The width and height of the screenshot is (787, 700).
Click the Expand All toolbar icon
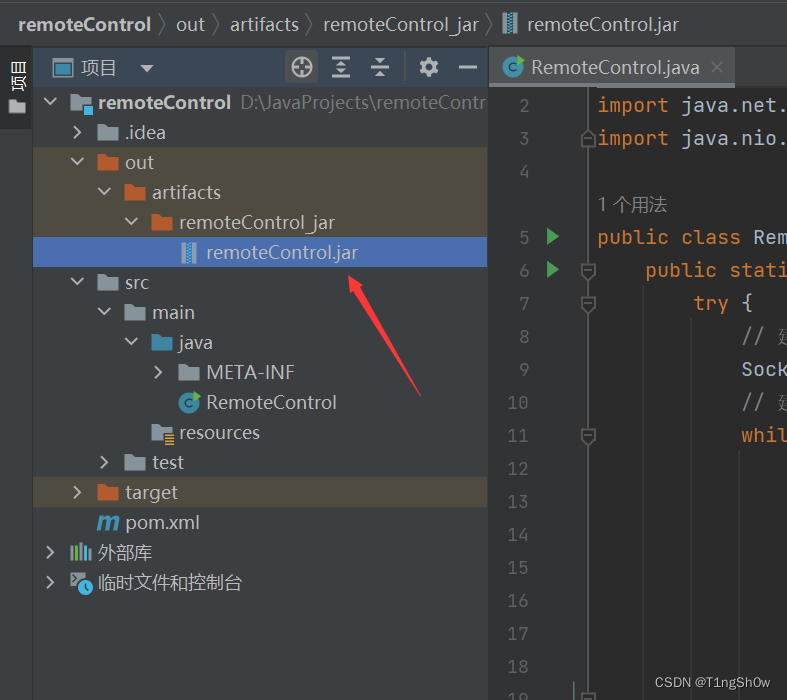coord(341,67)
